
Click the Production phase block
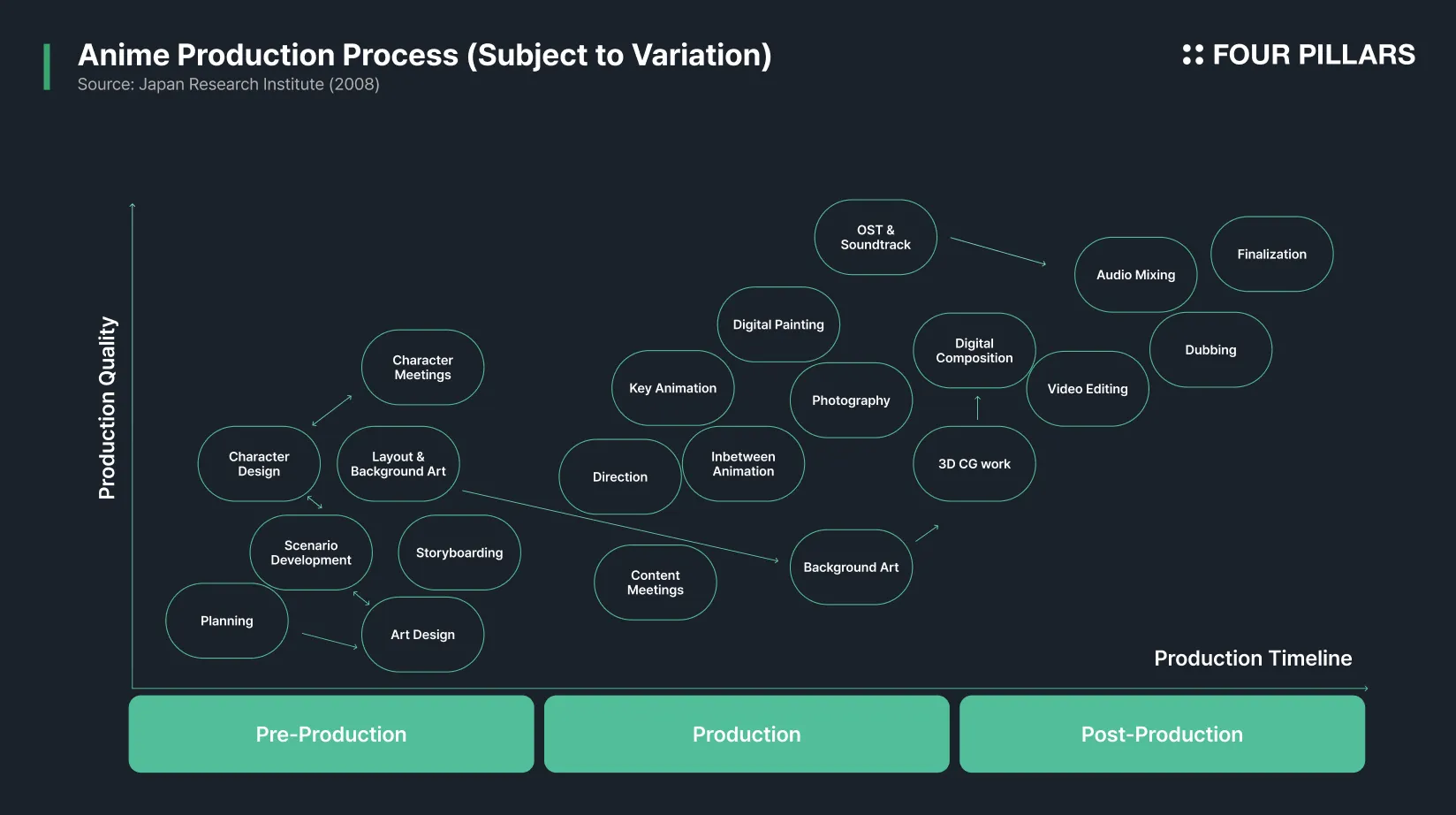pyautogui.click(x=747, y=735)
